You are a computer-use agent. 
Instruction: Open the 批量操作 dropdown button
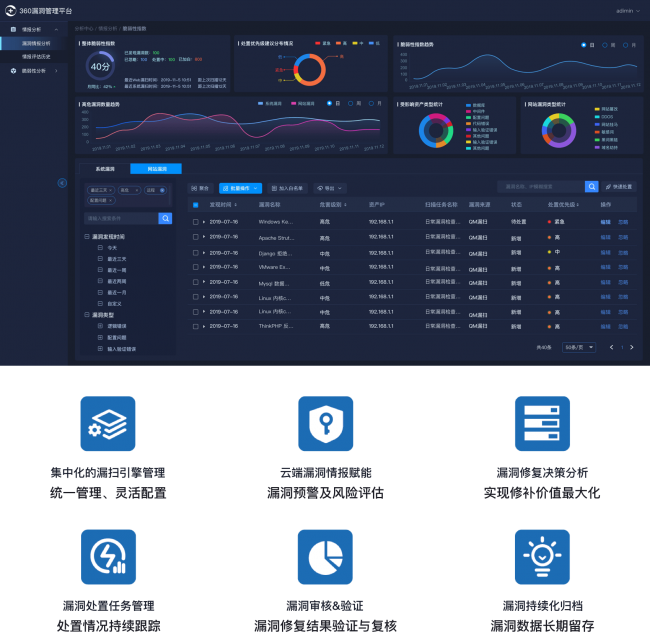click(240, 188)
